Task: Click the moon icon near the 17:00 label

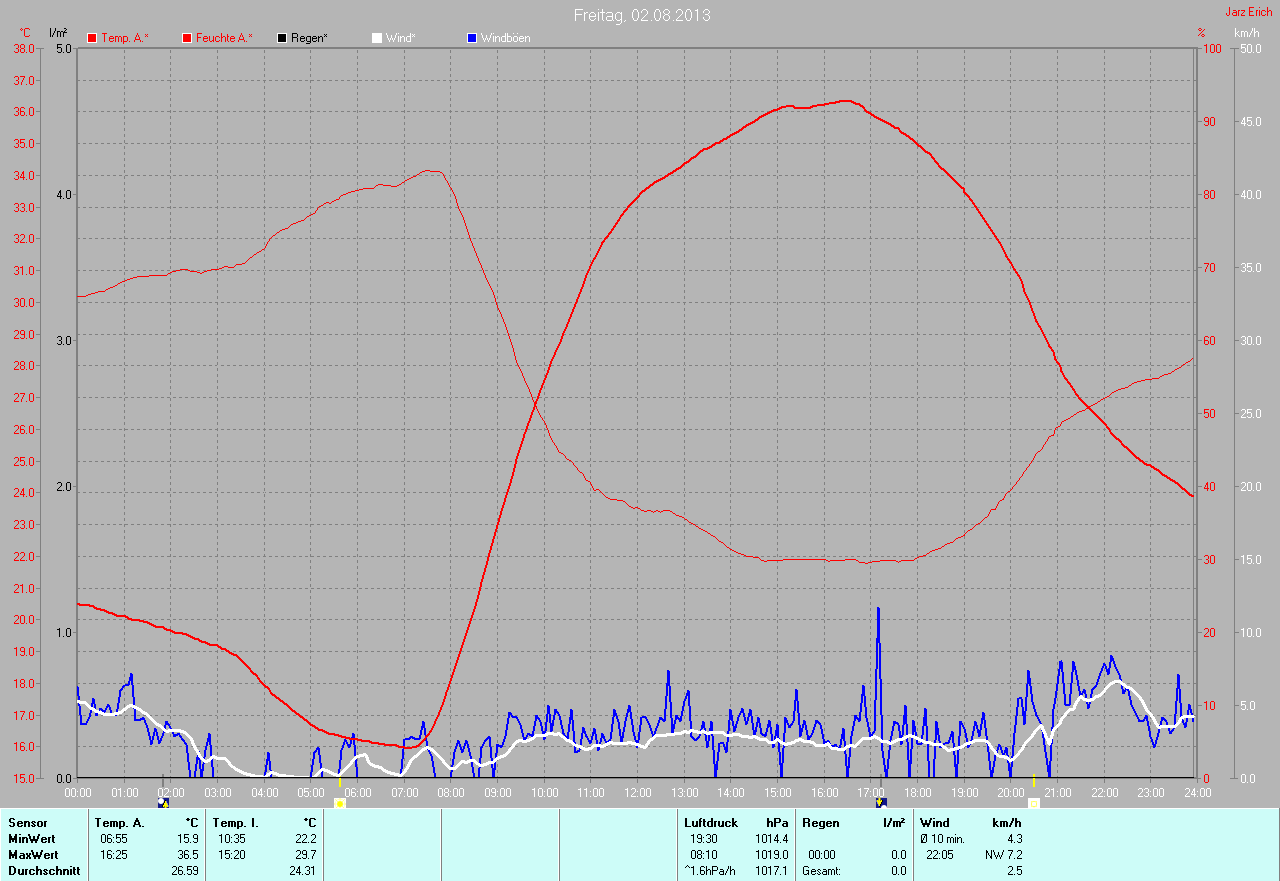Action: (x=881, y=803)
